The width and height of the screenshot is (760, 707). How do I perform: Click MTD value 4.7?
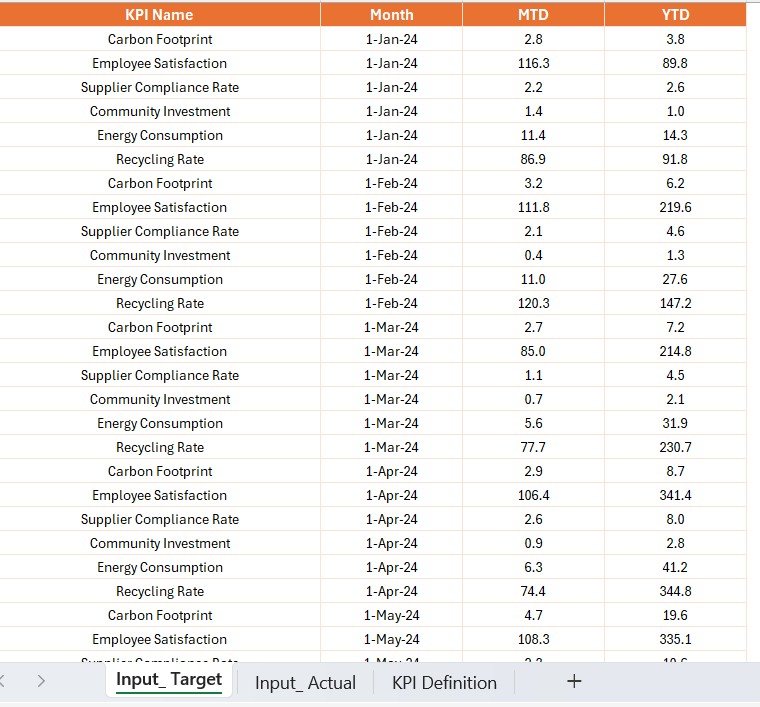coord(533,615)
